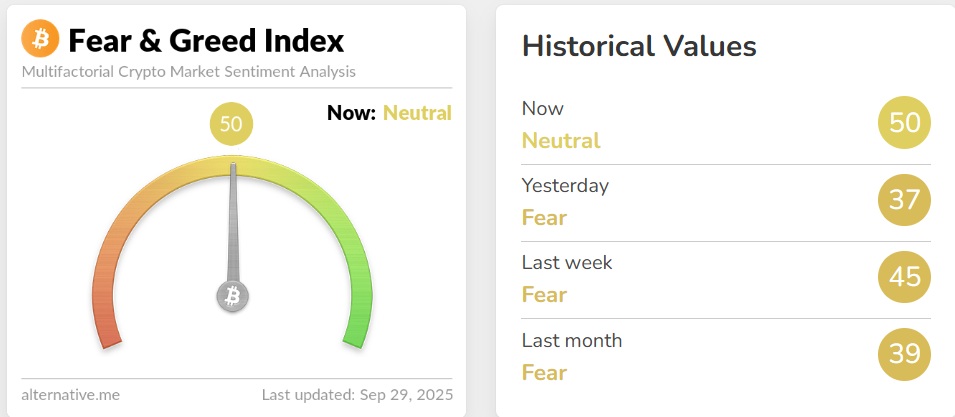The image size is (955, 417).
Task: Click the Multifactorial Crypto Market Sentiment subtitle
Action: [188, 72]
